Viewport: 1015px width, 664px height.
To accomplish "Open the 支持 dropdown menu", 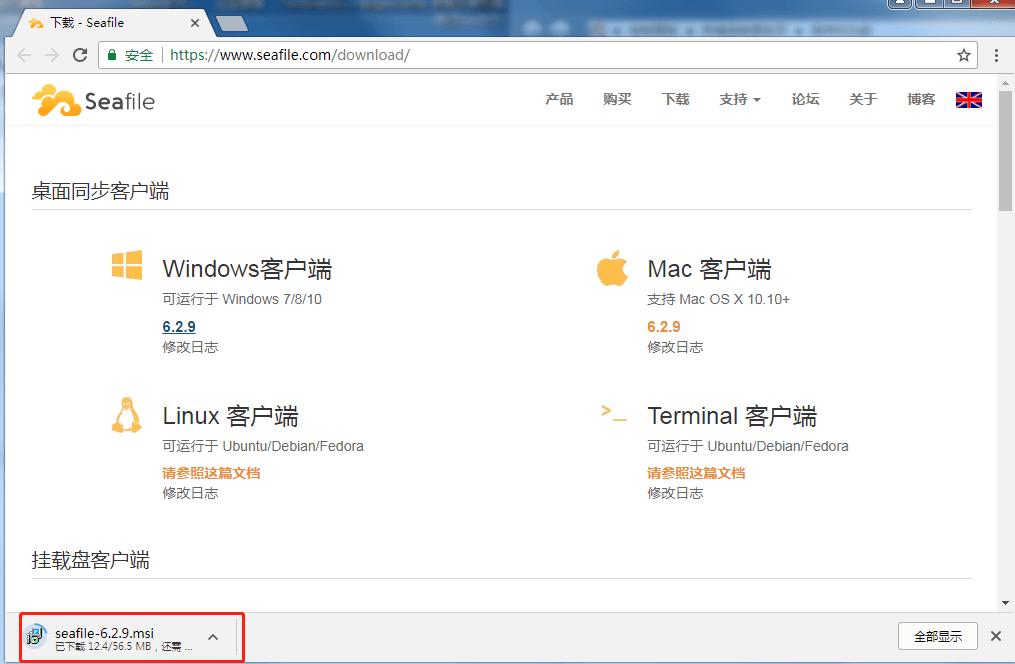I will point(740,100).
